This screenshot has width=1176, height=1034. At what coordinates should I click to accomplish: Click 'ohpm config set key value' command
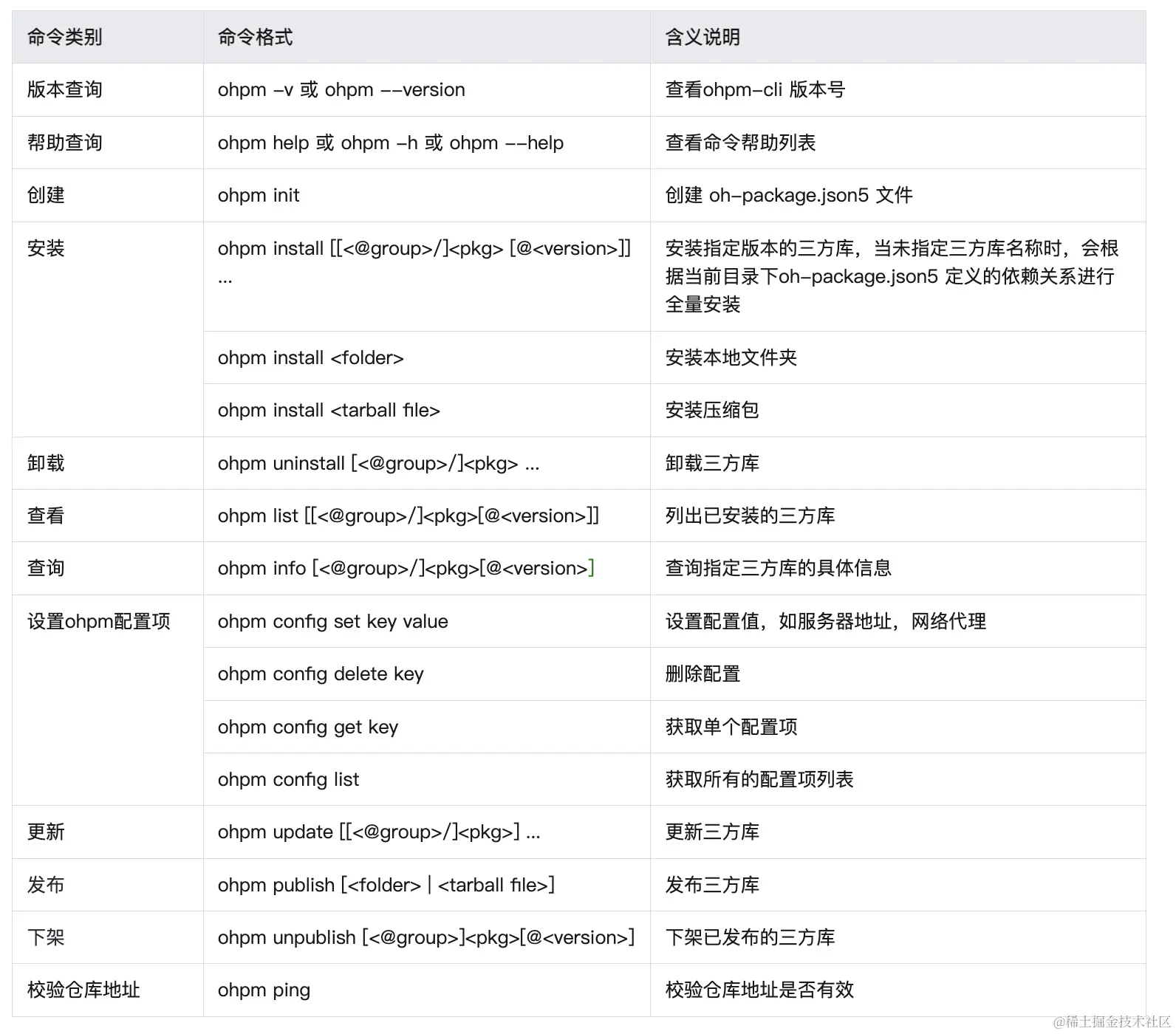[x=333, y=621]
